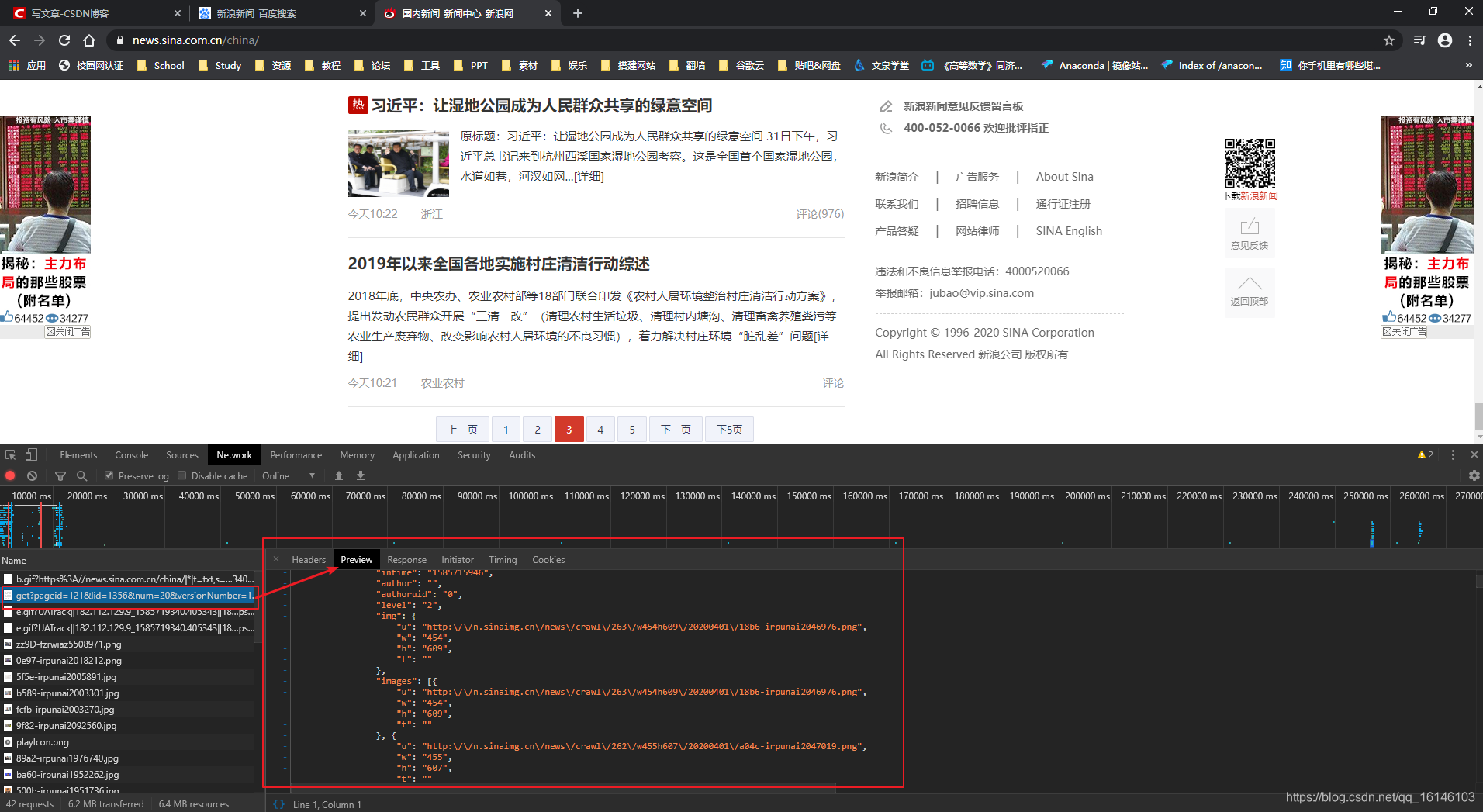Uncheck the Preserve log checkbox
The image size is (1483, 812).
click(x=109, y=476)
